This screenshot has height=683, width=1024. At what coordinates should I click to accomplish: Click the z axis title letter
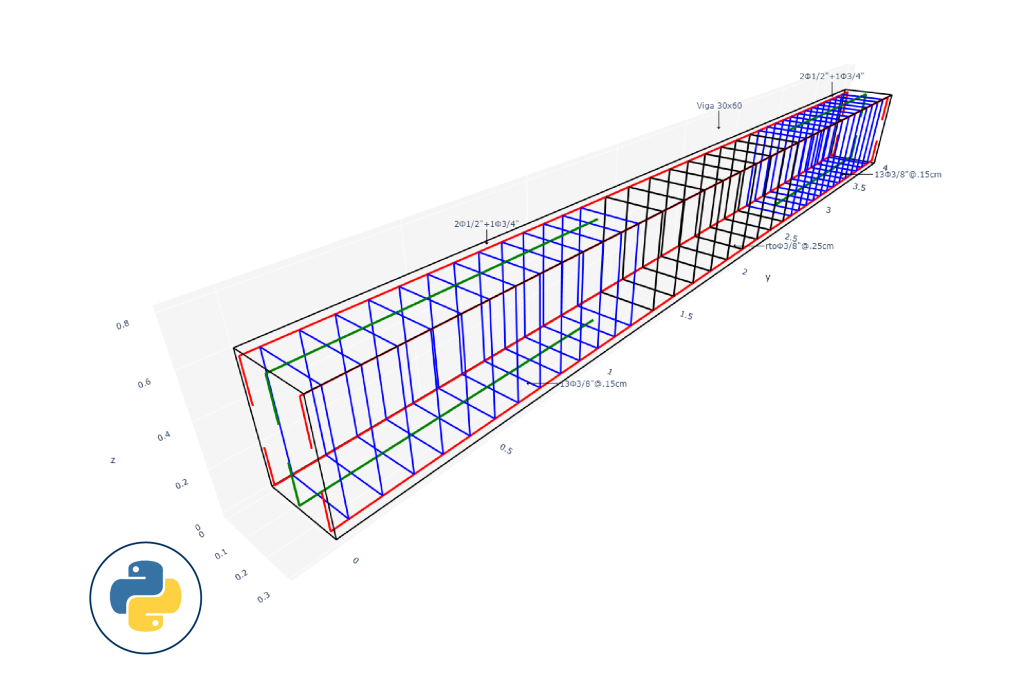tap(113, 460)
